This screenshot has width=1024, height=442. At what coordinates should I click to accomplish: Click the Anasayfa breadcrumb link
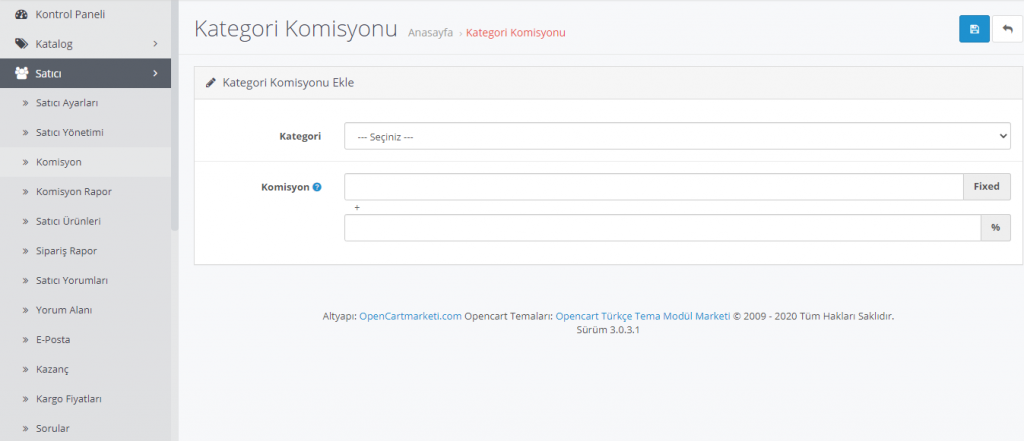tap(430, 32)
